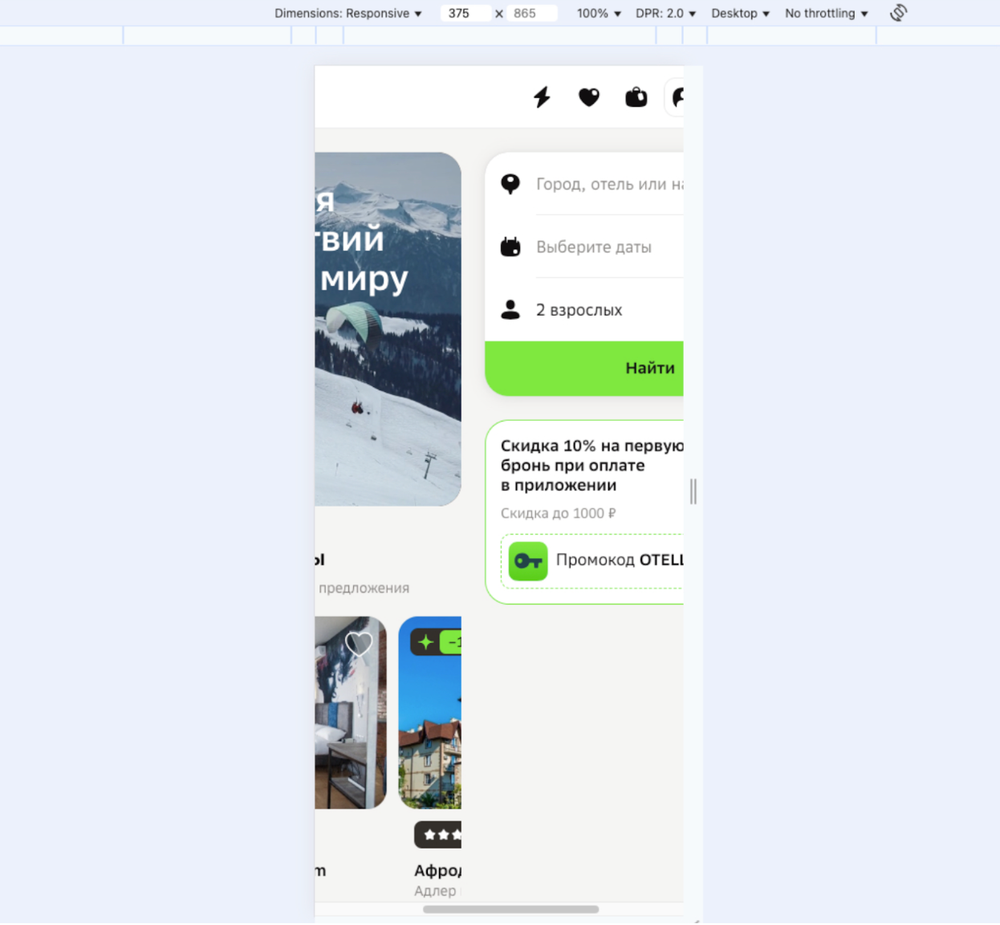Edit the viewport height field 865
Viewport: 1000px width, 925px height.
pyautogui.click(x=532, y=13)
